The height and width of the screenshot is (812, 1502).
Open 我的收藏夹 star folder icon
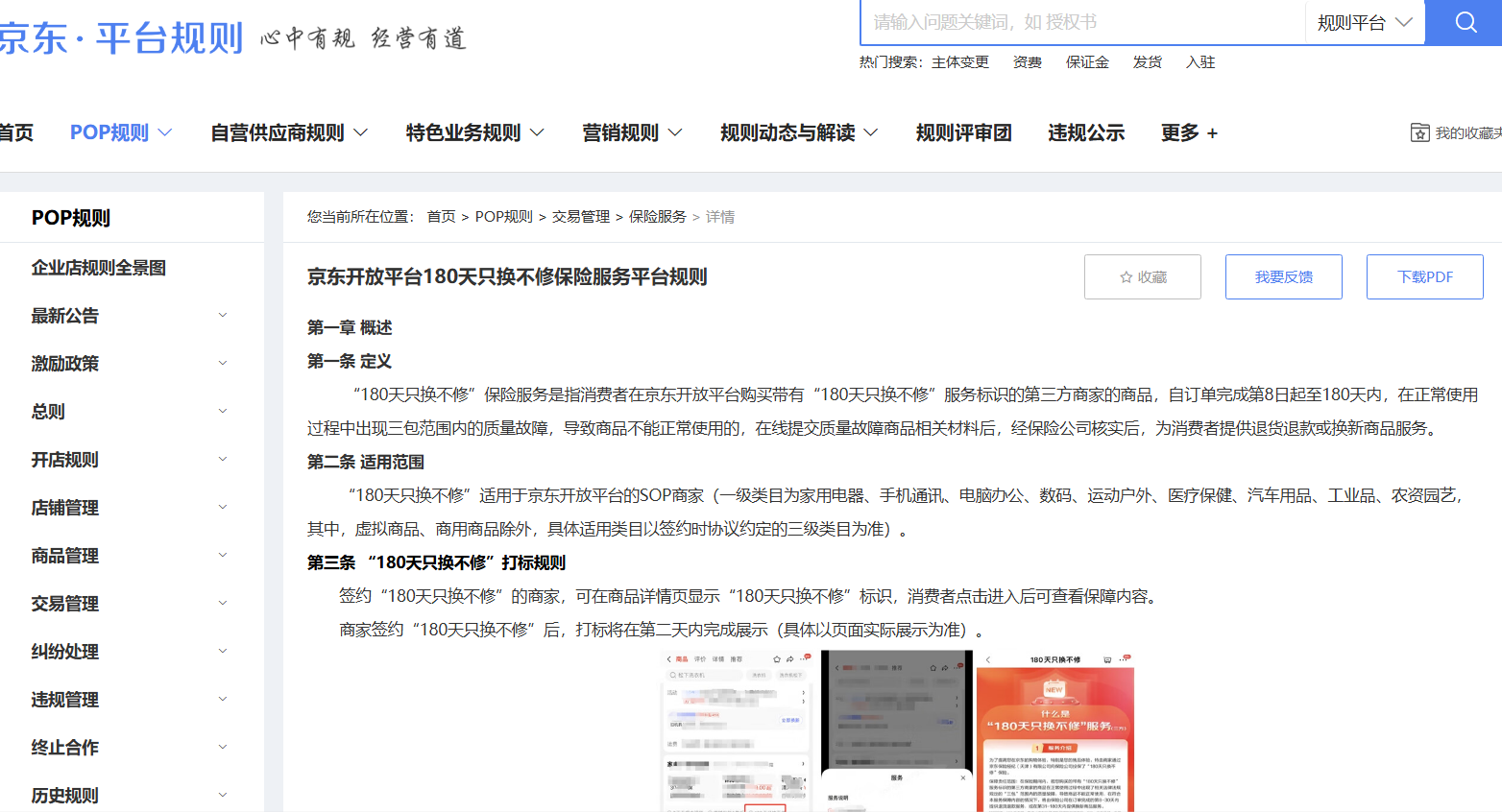click(x=1420, y=132)
